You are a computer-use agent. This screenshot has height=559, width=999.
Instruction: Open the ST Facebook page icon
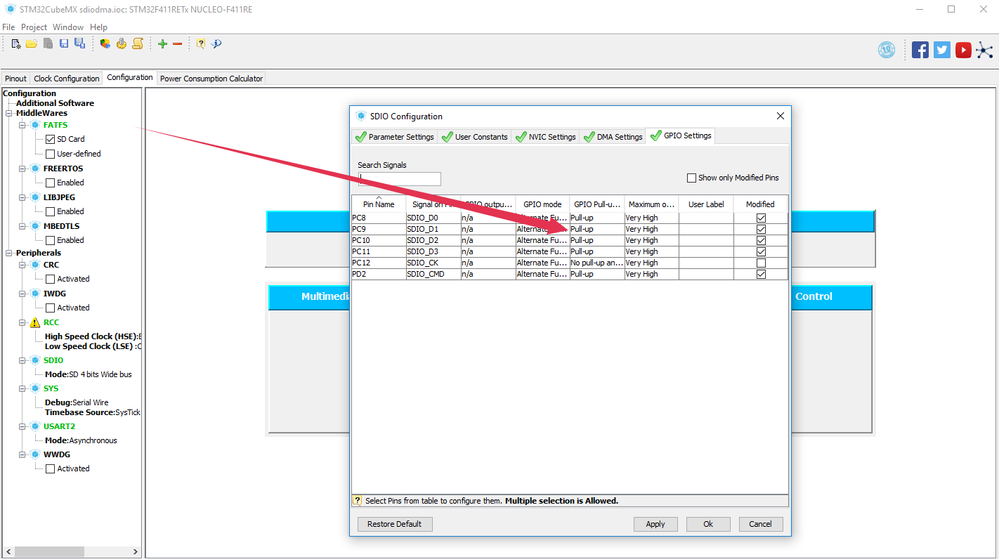click(920, 50)
